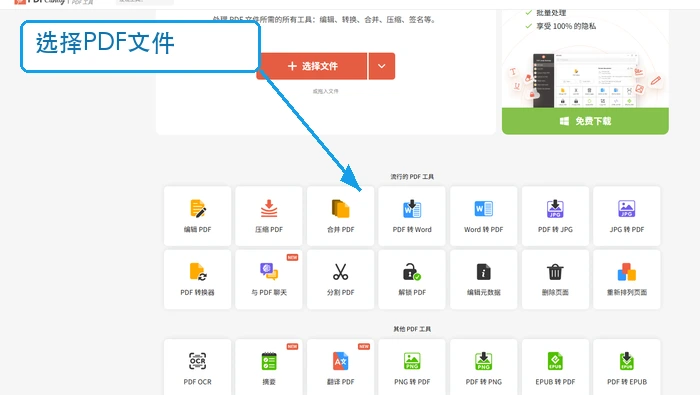The width and height of the screenshot is (700, 395).
Task: Open the PDF OCR tool
Action: (x=197, y=367)
